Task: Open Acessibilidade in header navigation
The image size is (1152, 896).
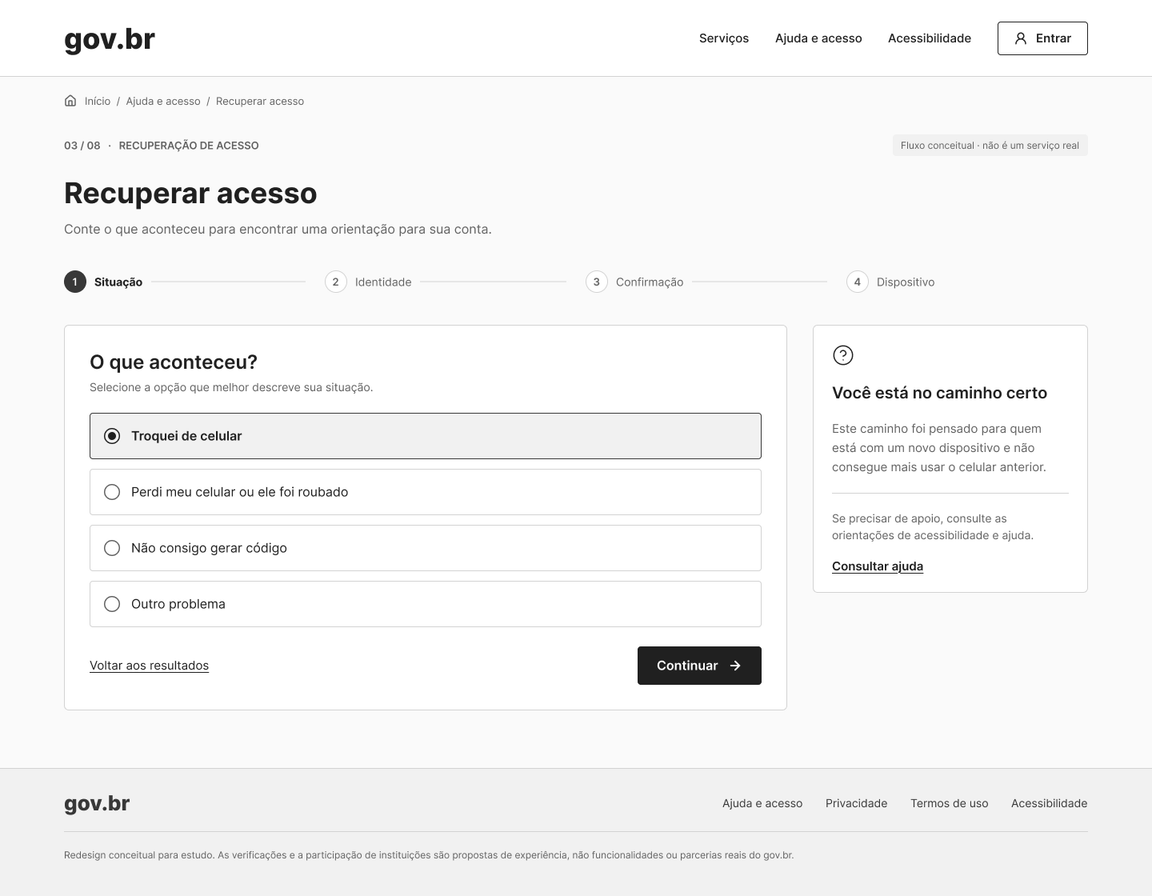Action: (929, 38)
